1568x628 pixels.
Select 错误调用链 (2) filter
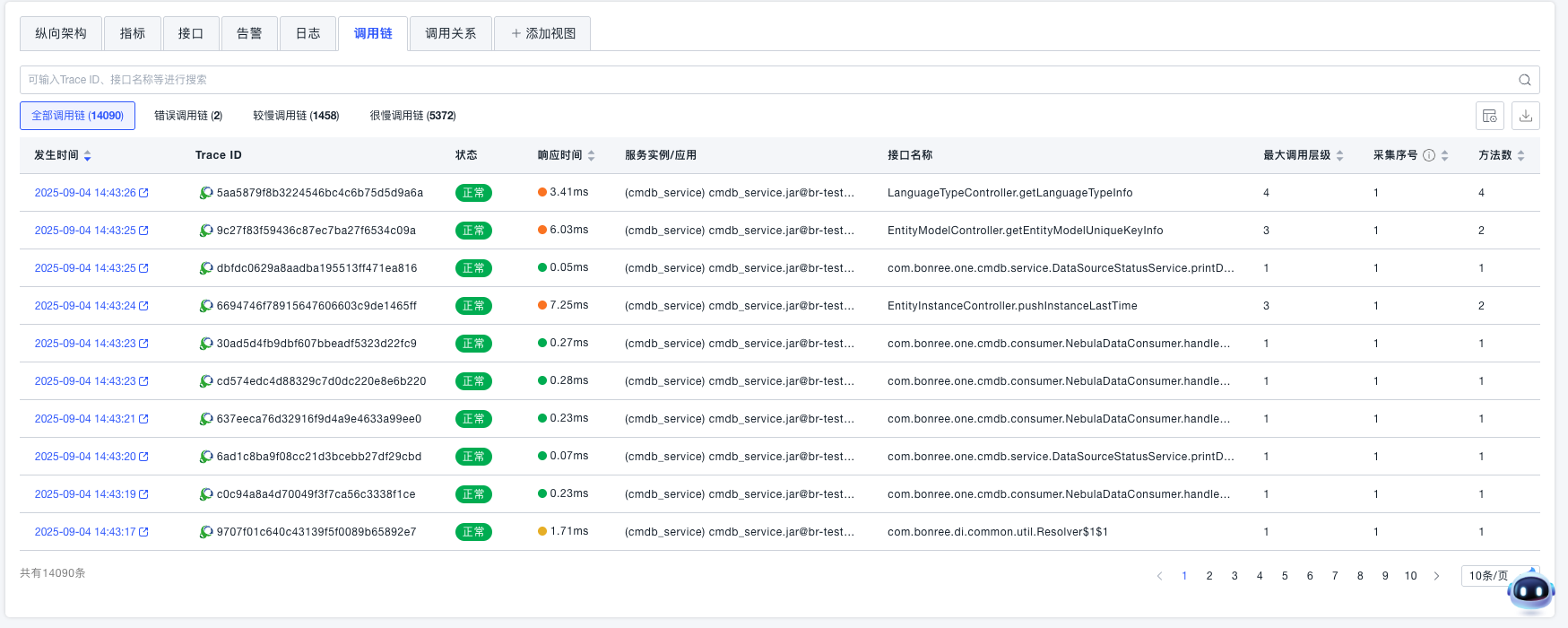(x=188, y=116)
